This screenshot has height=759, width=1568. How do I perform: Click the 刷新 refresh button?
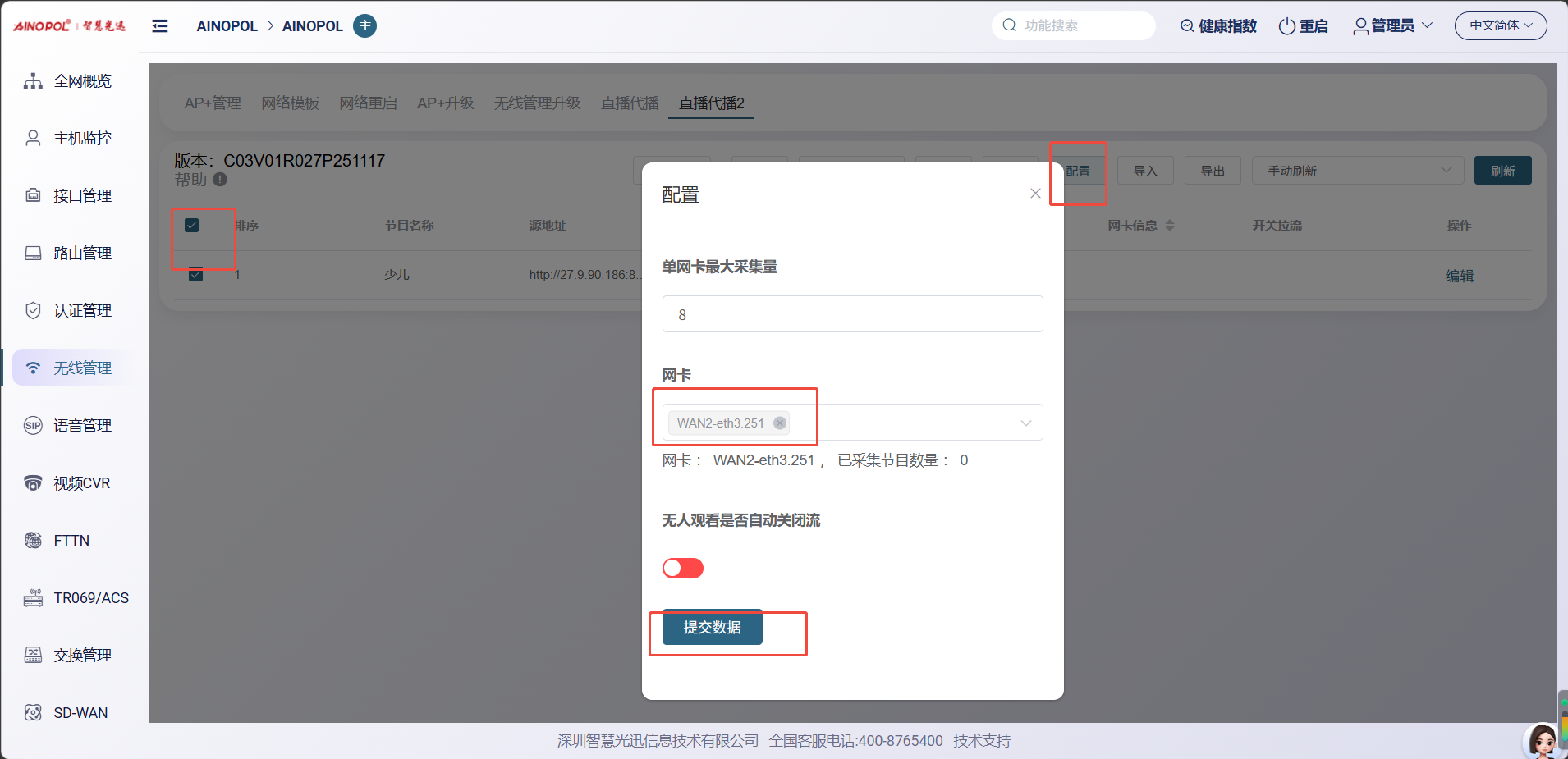pyautogui.click(x=1502, y=171)
